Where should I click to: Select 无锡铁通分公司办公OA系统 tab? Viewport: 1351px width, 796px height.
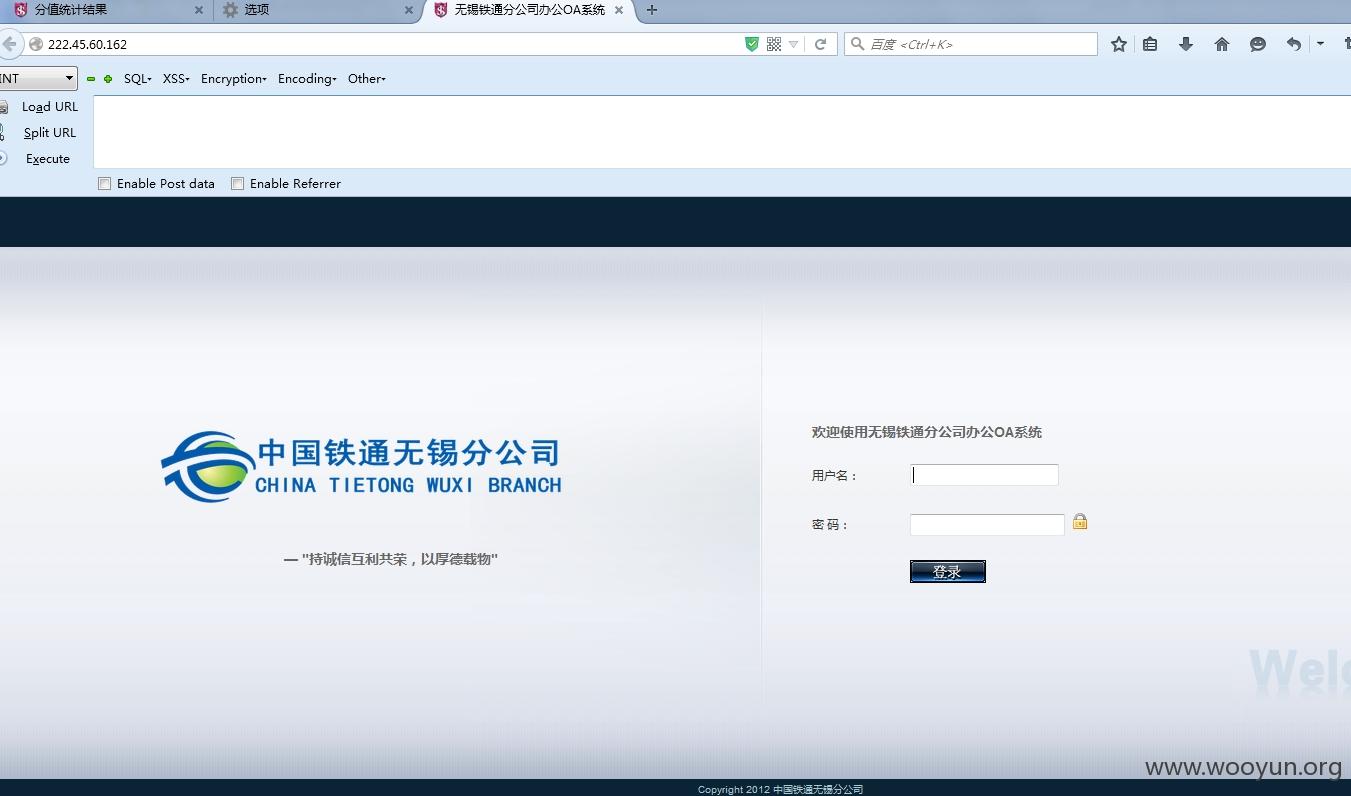(x=529, y=10)
